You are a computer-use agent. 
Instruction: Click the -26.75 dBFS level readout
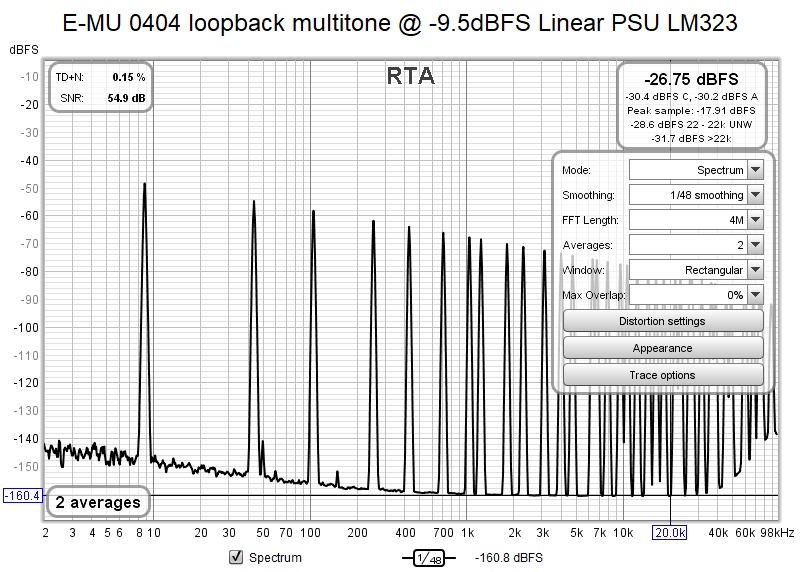pyautogui.click(x=691, y=79)
